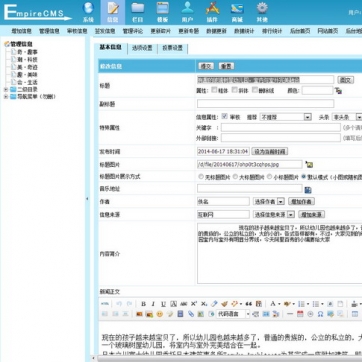The image size is (362, 362).
Task: Insert blockquote using quote icon
Action: [x=249, y=304]
